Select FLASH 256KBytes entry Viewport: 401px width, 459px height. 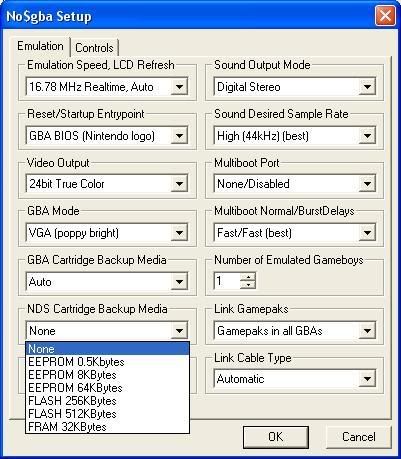click(x=107, y=401)
